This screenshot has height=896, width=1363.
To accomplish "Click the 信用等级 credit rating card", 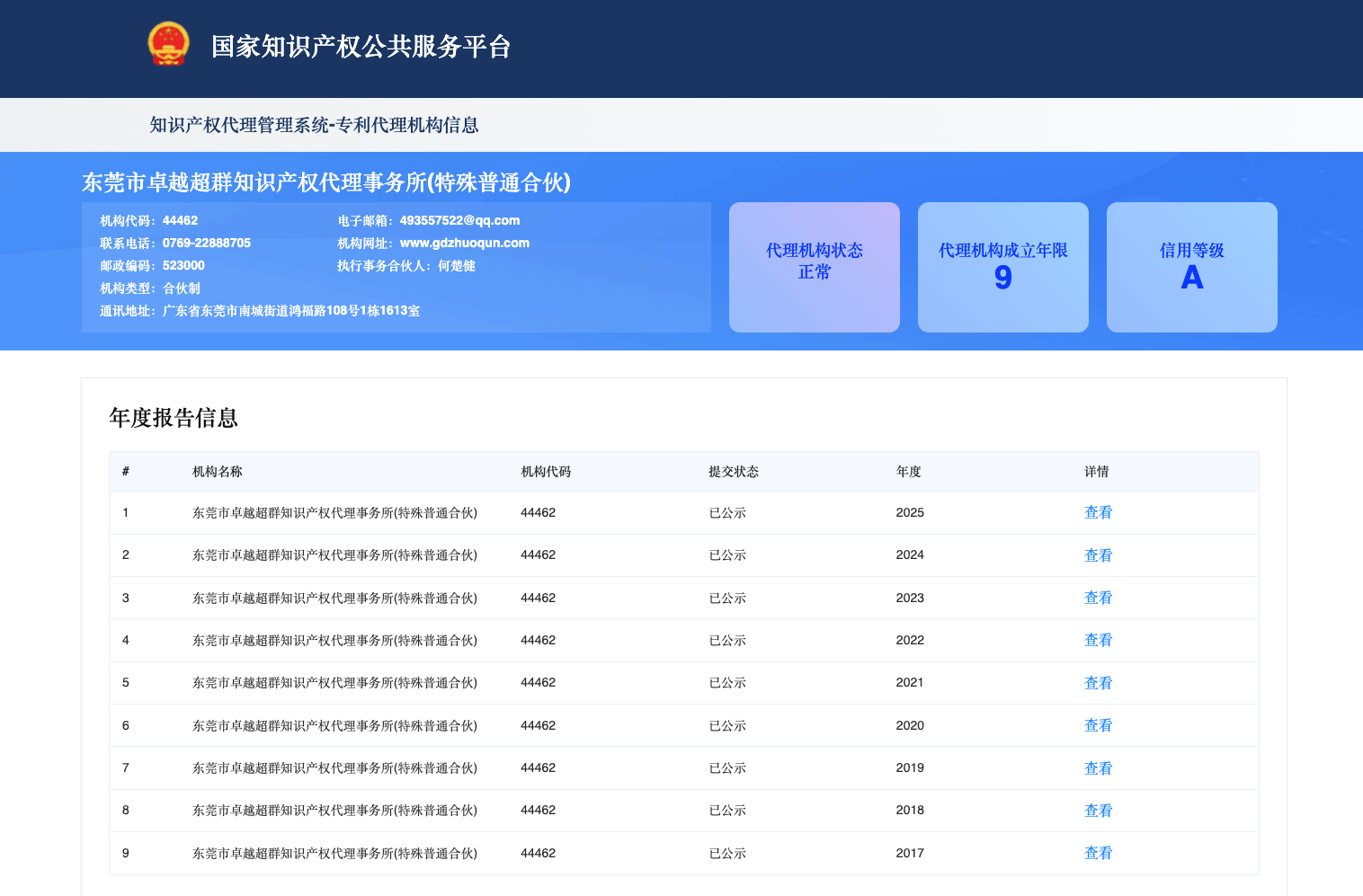I will click(1192, 267).
